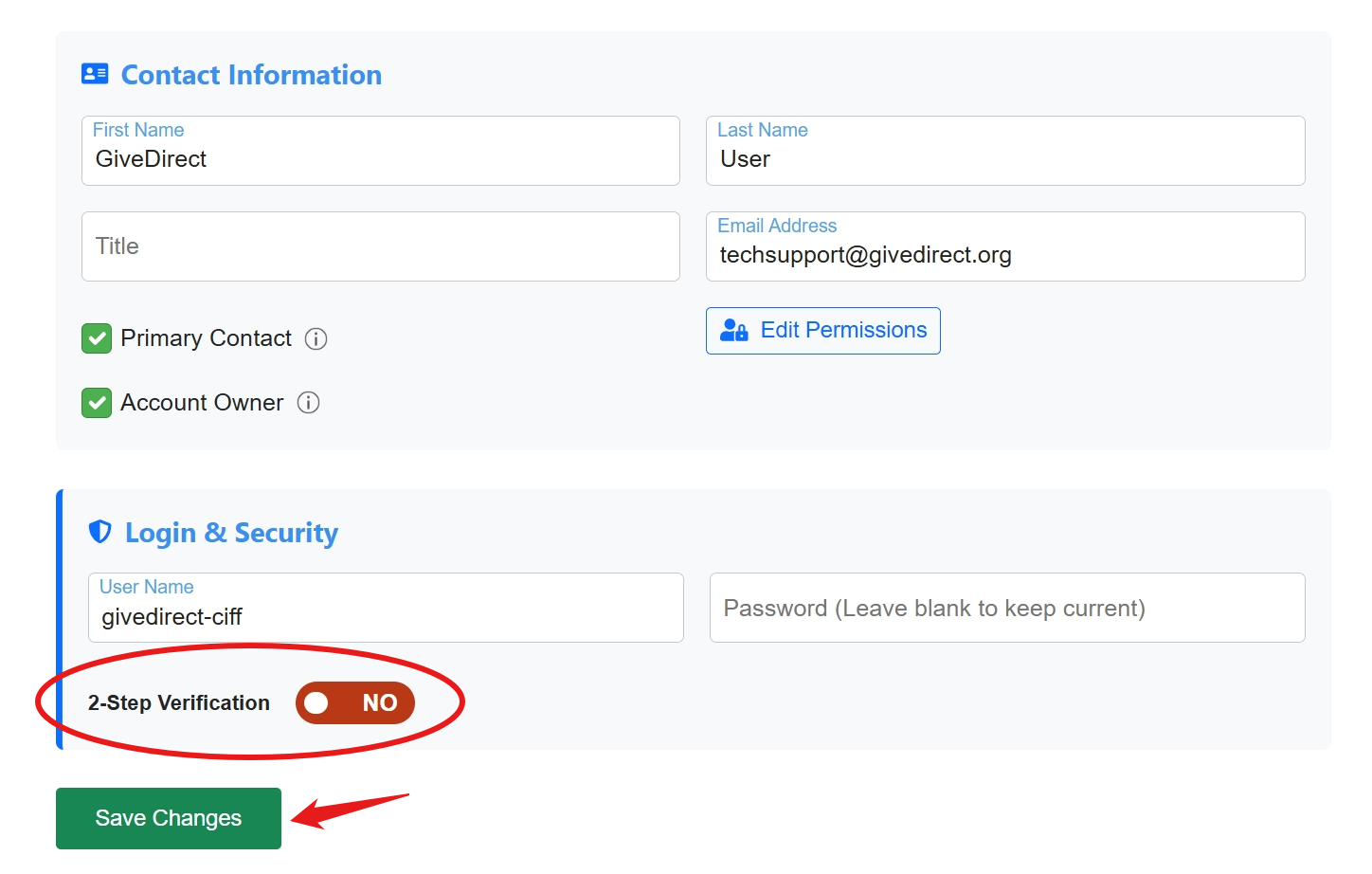Click the Login & Security heading text
This screenshot has height=874, width=1372.
231,533
